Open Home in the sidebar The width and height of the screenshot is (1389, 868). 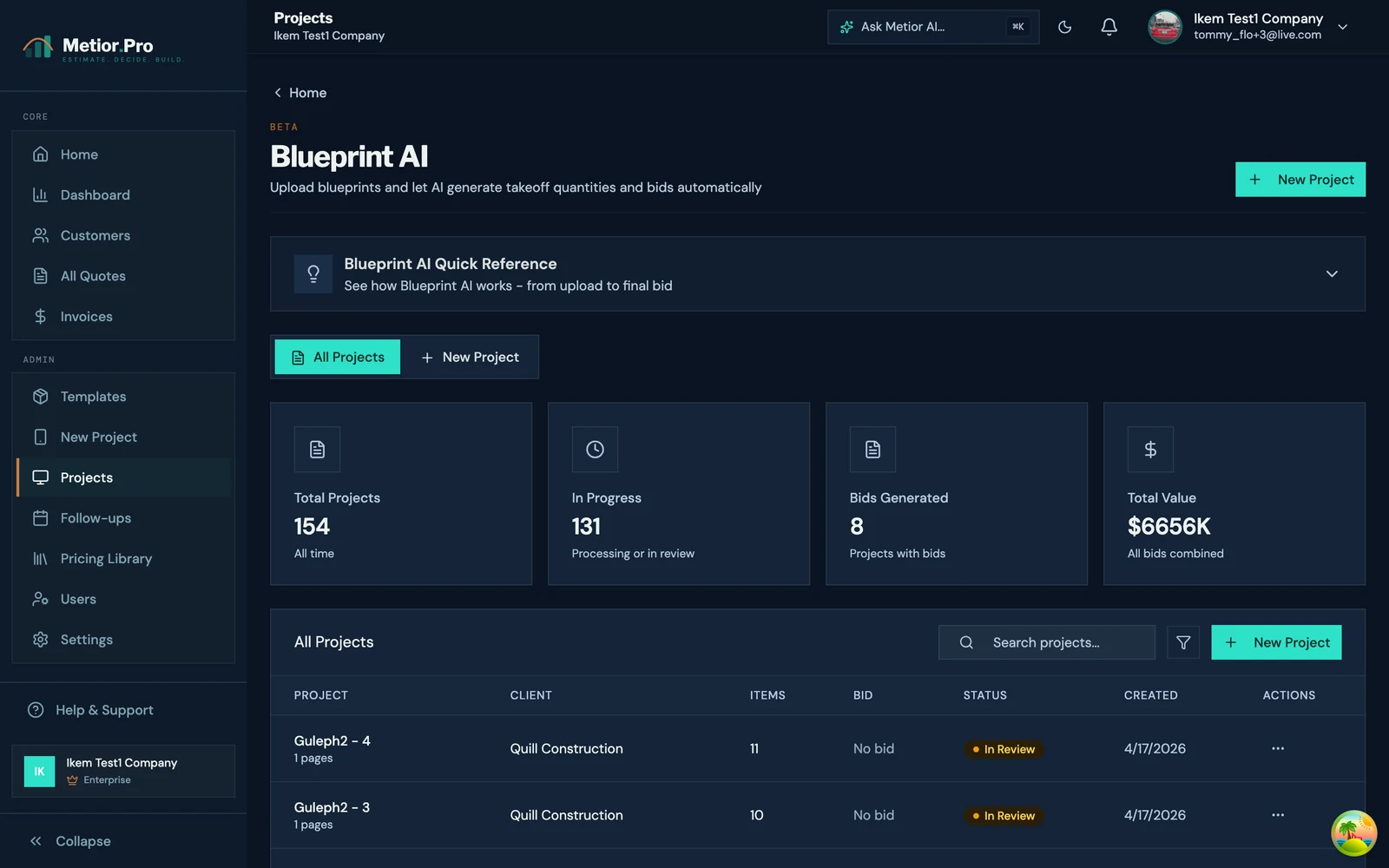click(123, 155)
